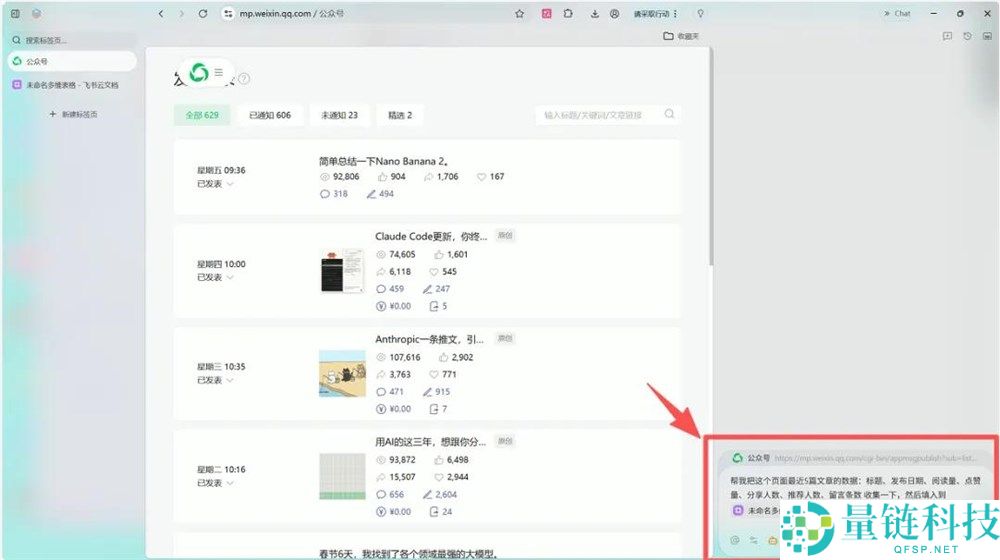Click the pencil icon showing 247
Screen dimensions: 1000x560
pos(427,289)
